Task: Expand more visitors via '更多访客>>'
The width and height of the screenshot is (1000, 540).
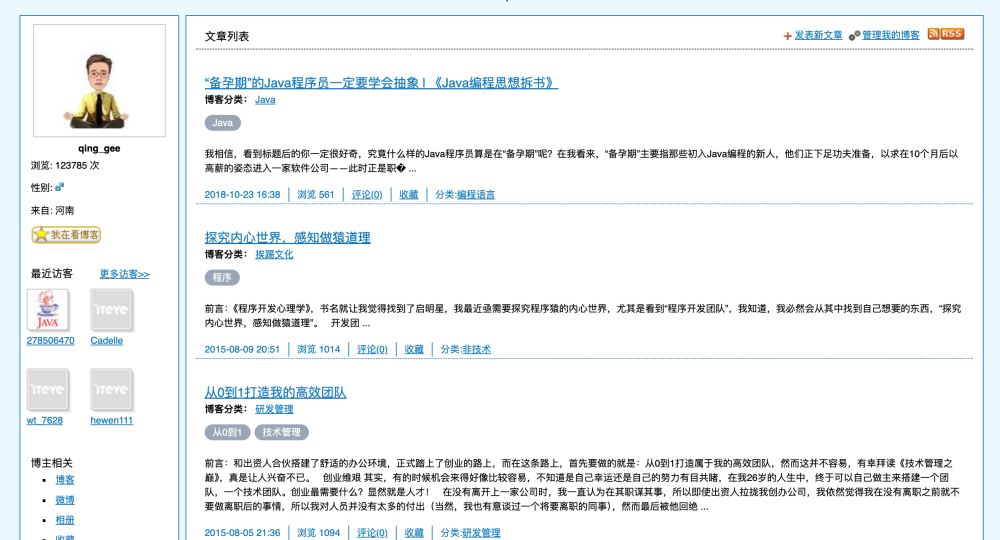Action: click(124, 274)
